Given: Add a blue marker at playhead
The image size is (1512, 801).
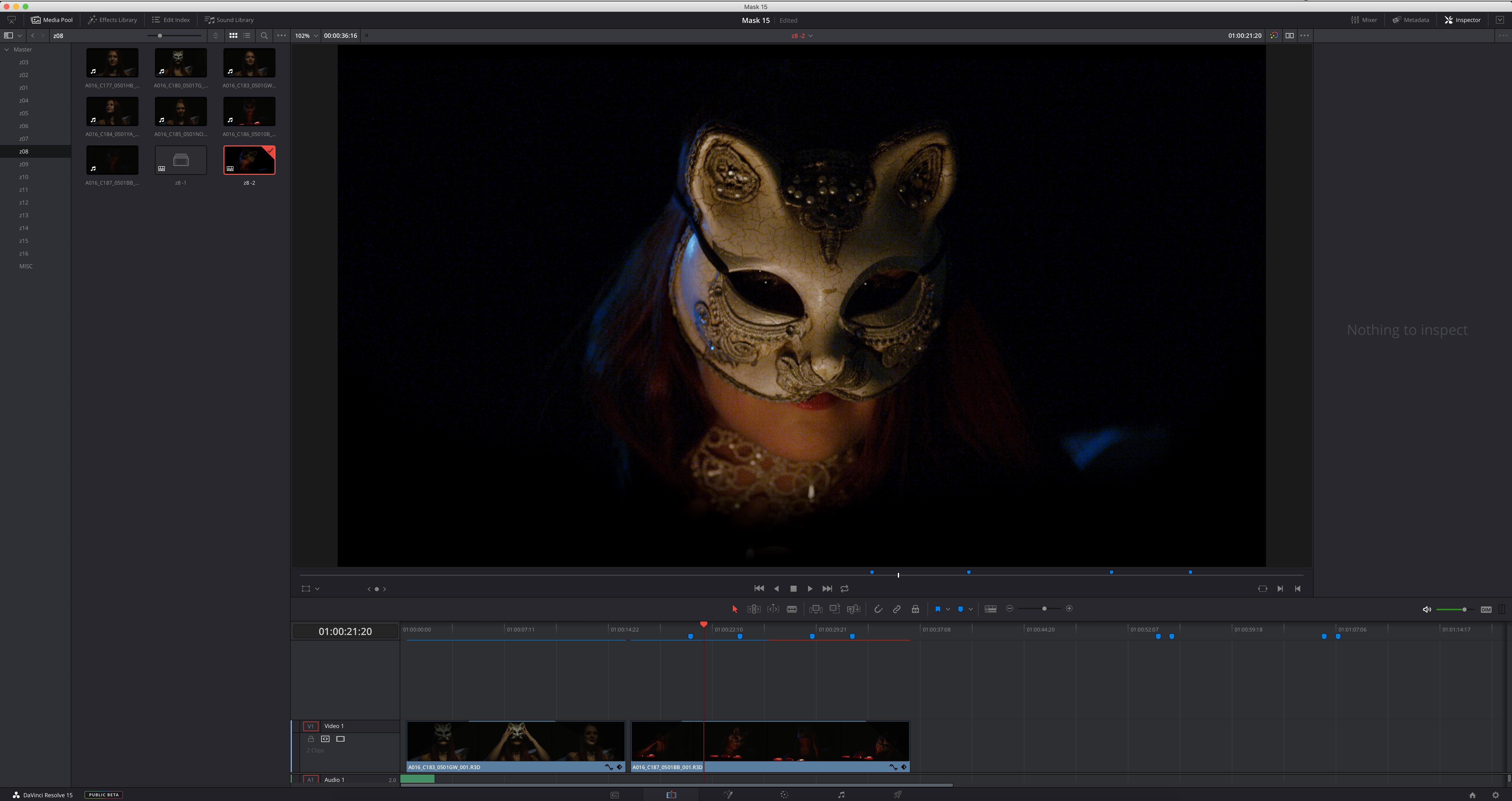Looking at the screenshot, I should point(960,609).
